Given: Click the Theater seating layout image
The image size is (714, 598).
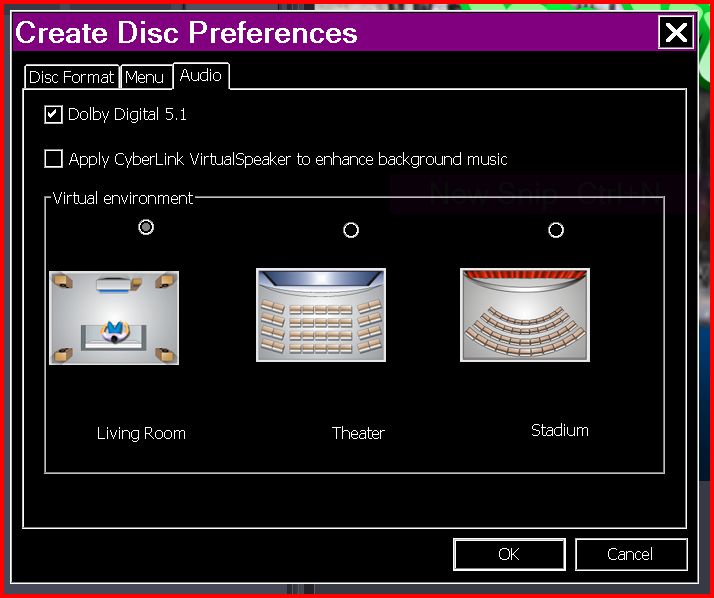Looking at the screenshot, I should [321, 314].
